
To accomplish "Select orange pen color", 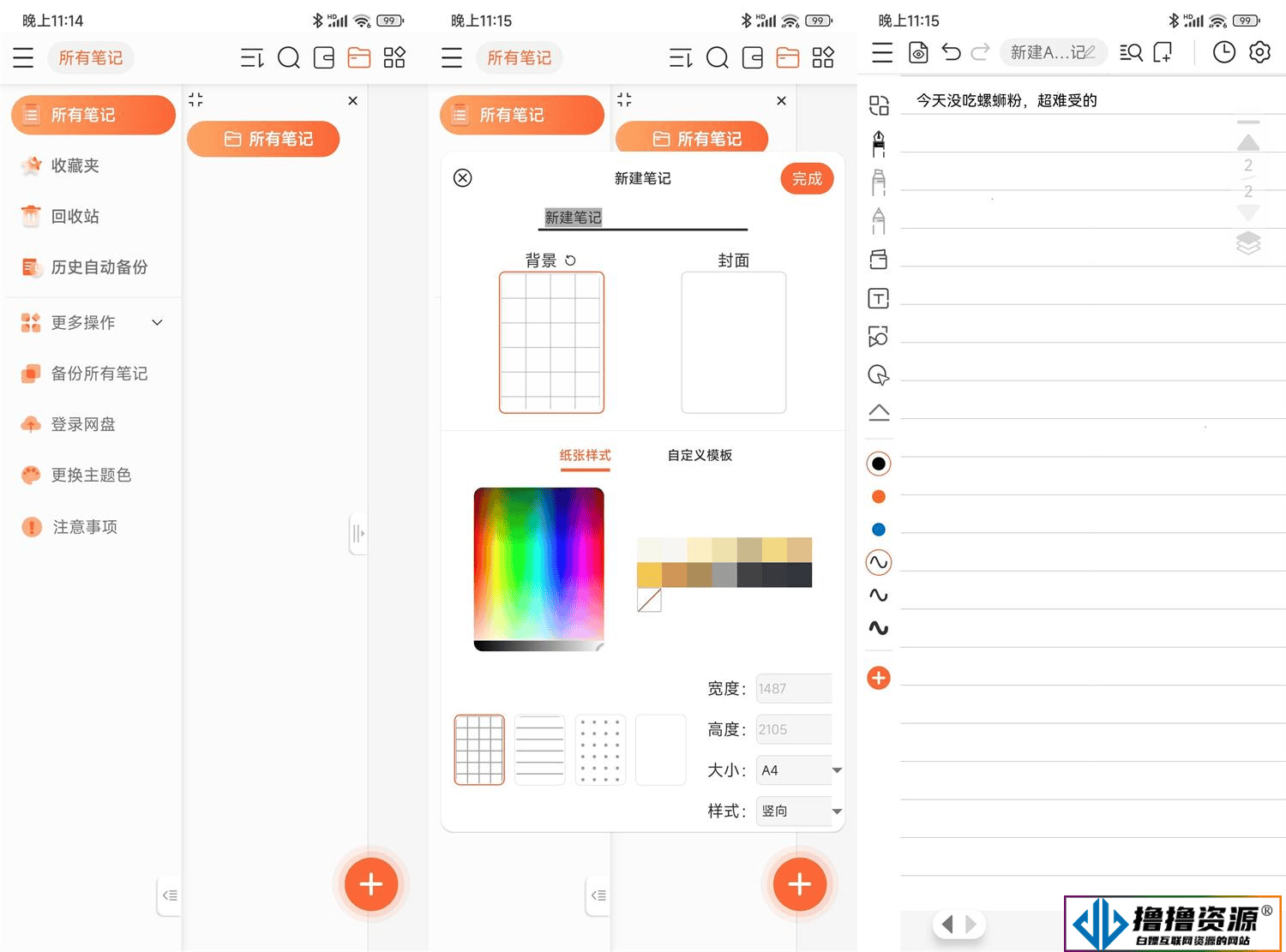I will pos(879,497).
